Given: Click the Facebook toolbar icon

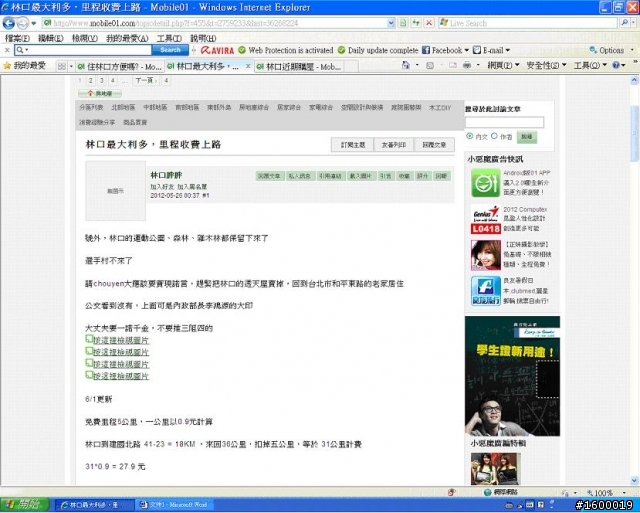Looking at the screenshot, I should pyautogui.click(x=426, y=50).
